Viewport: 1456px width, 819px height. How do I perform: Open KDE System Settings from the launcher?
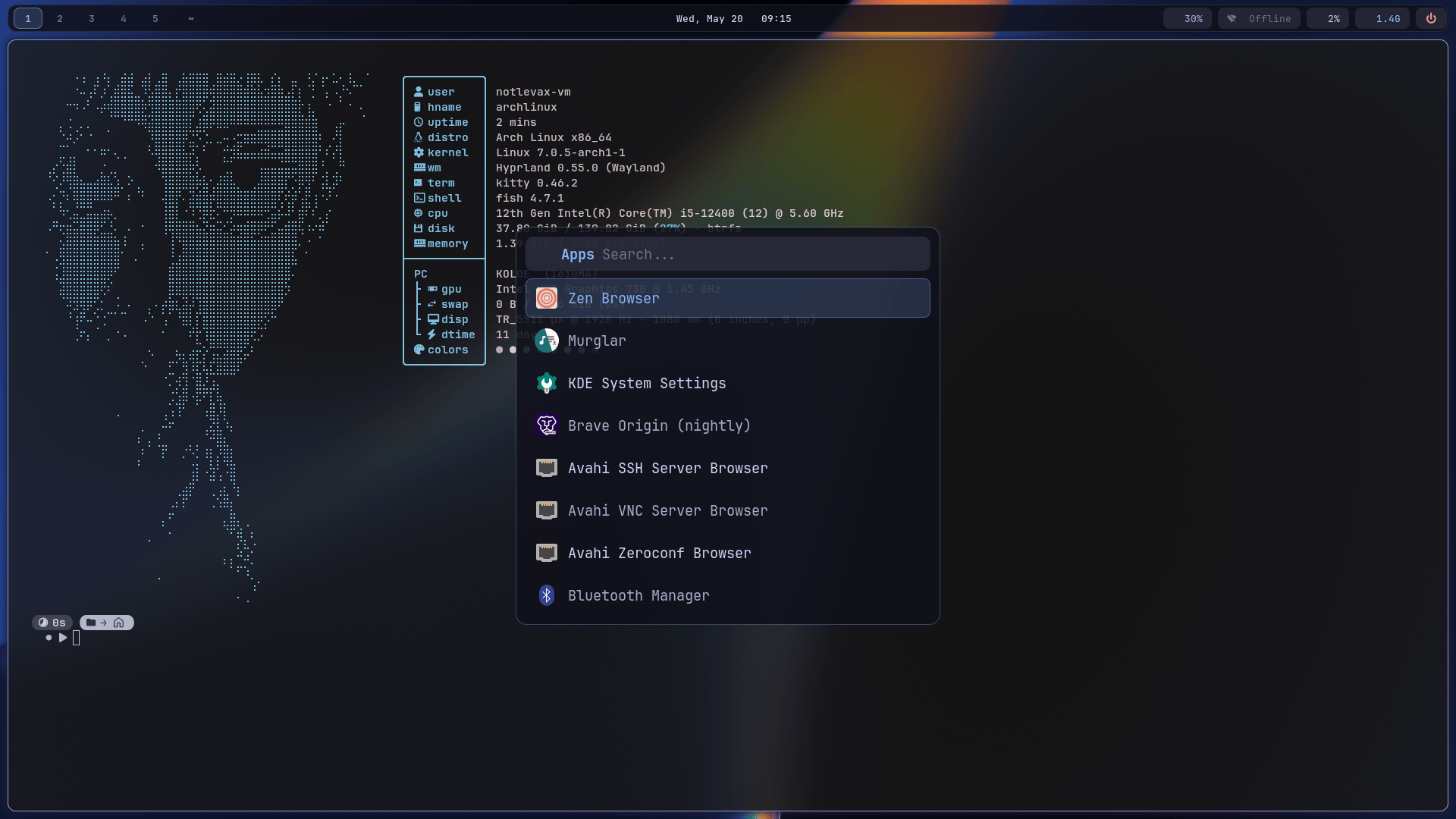pyautogui.click(x=728, y=383)
